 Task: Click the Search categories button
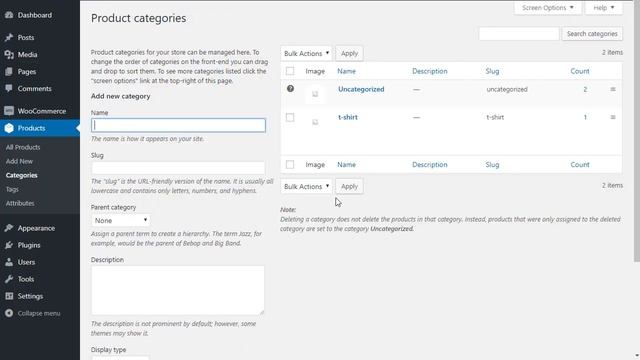592,34
